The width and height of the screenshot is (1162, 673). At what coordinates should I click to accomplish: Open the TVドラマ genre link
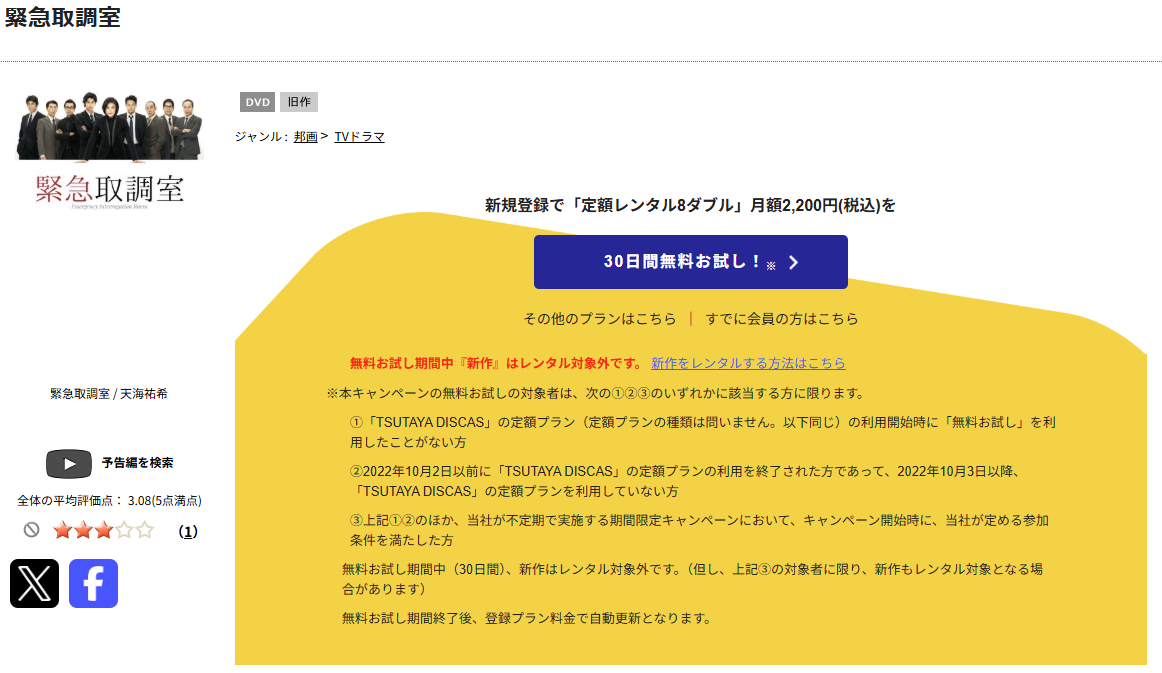pos(359,136)
